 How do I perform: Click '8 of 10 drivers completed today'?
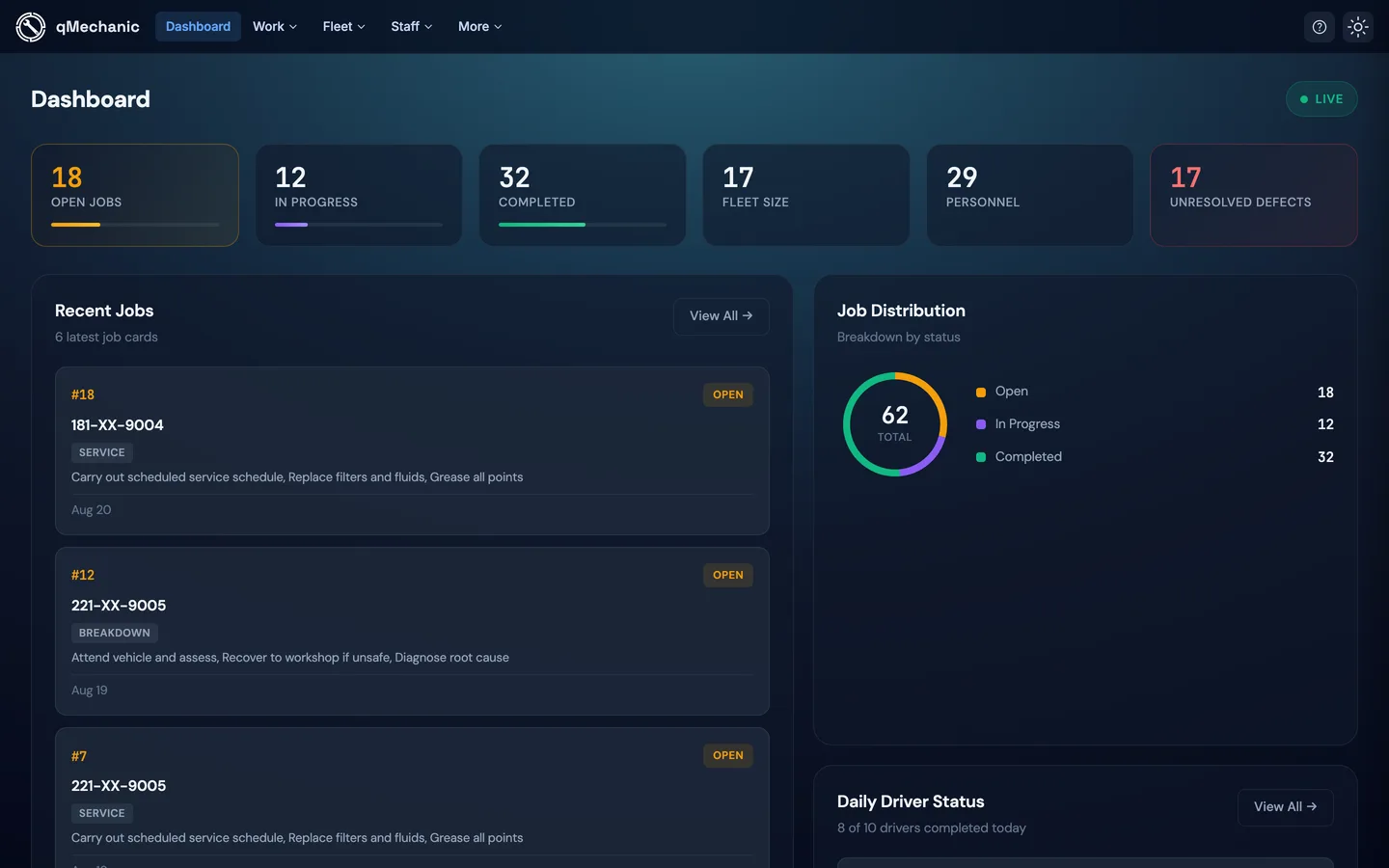[x=932, y=828]
